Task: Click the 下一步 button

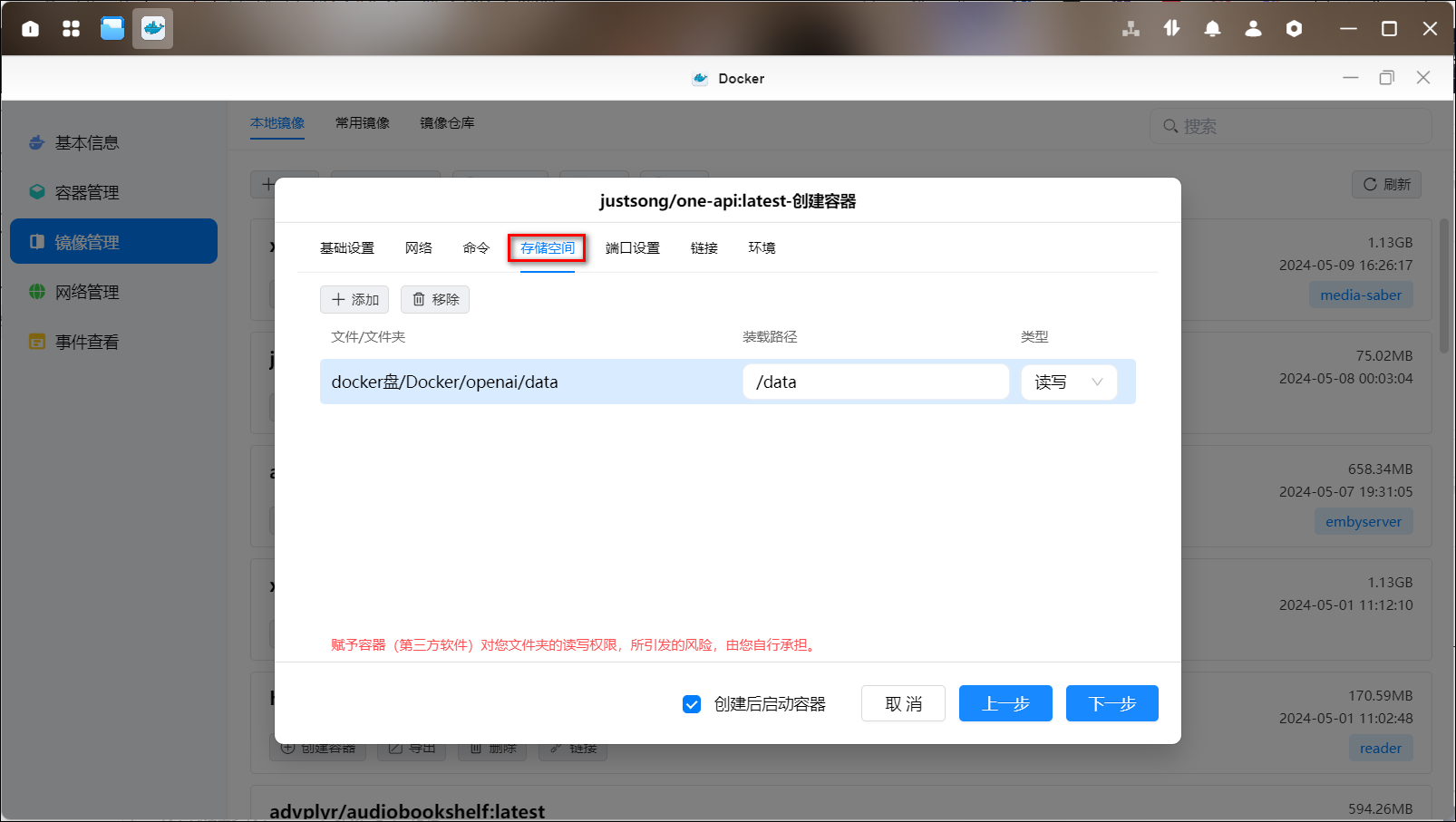Action: [1111, 704]
